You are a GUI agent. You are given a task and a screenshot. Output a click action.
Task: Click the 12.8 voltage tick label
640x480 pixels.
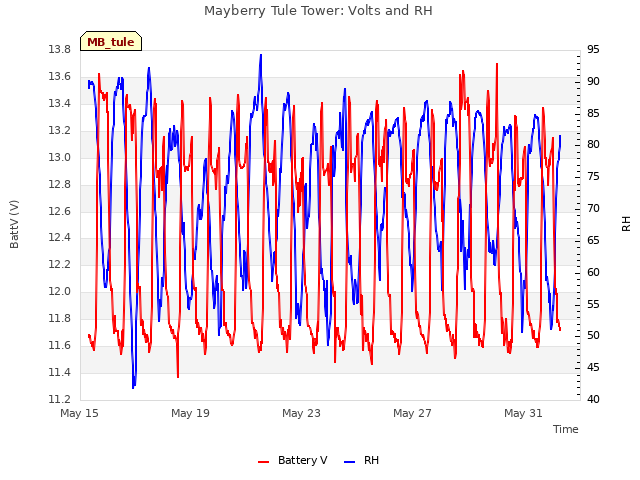59,184
